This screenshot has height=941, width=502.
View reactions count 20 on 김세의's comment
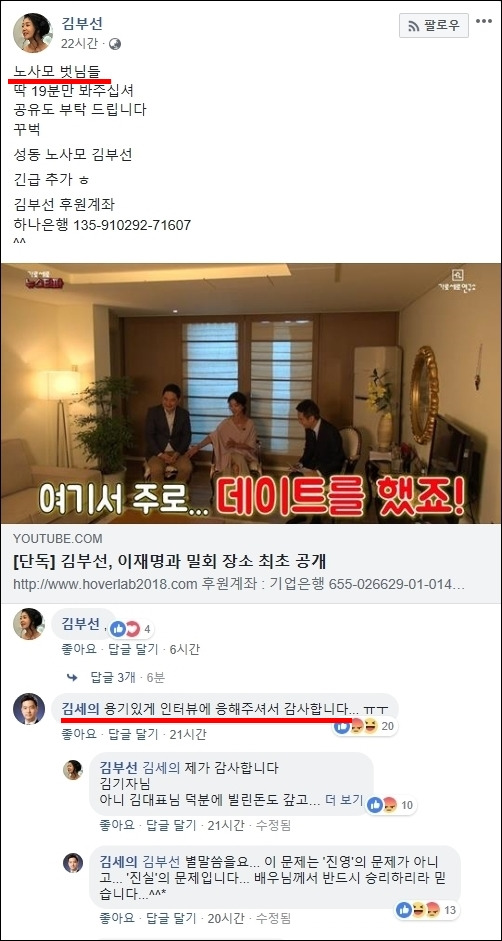389,727
